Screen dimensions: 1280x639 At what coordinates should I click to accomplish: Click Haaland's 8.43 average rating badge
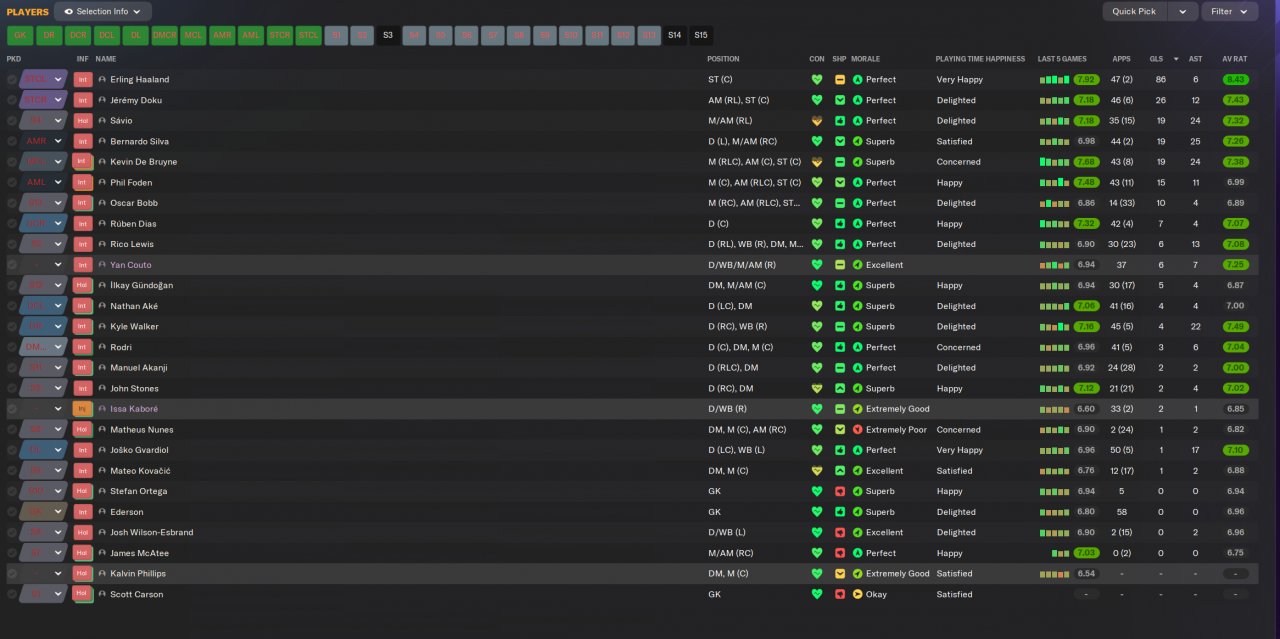pyautogui.click(x=1235, y=79)
